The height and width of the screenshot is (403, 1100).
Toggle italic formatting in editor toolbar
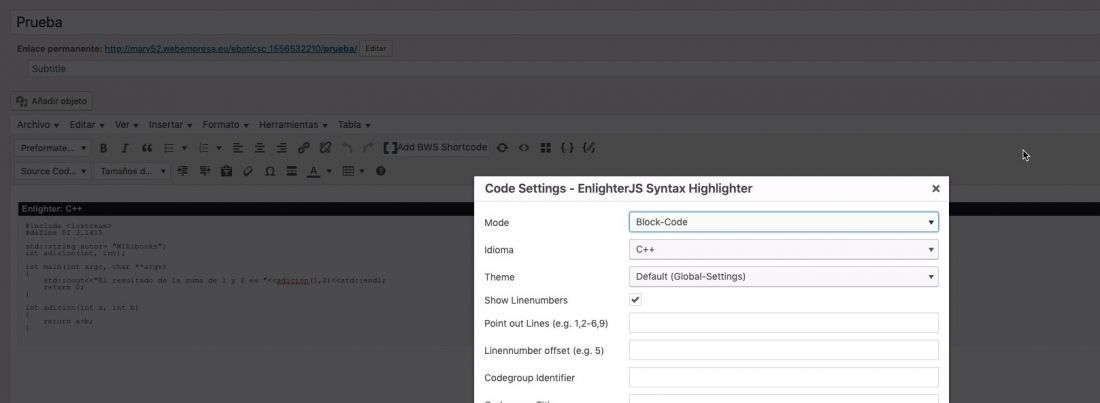125,148
